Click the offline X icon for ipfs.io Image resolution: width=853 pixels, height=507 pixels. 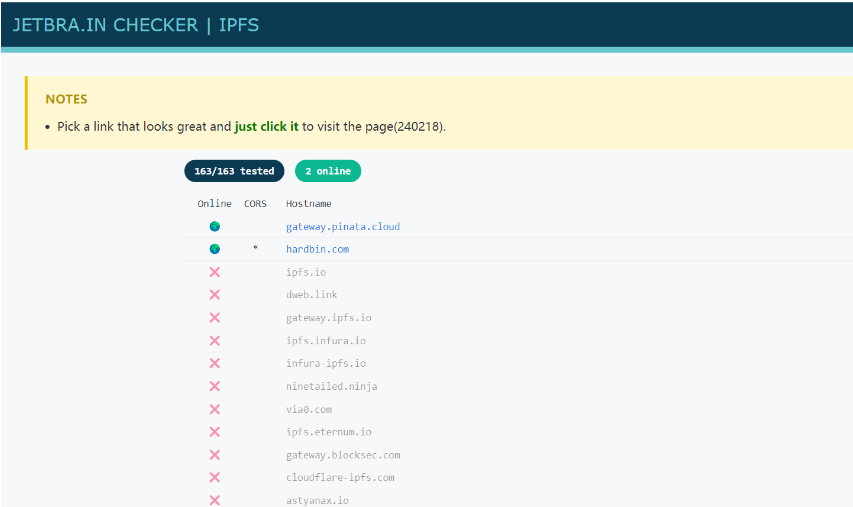[x=215, y=272]
